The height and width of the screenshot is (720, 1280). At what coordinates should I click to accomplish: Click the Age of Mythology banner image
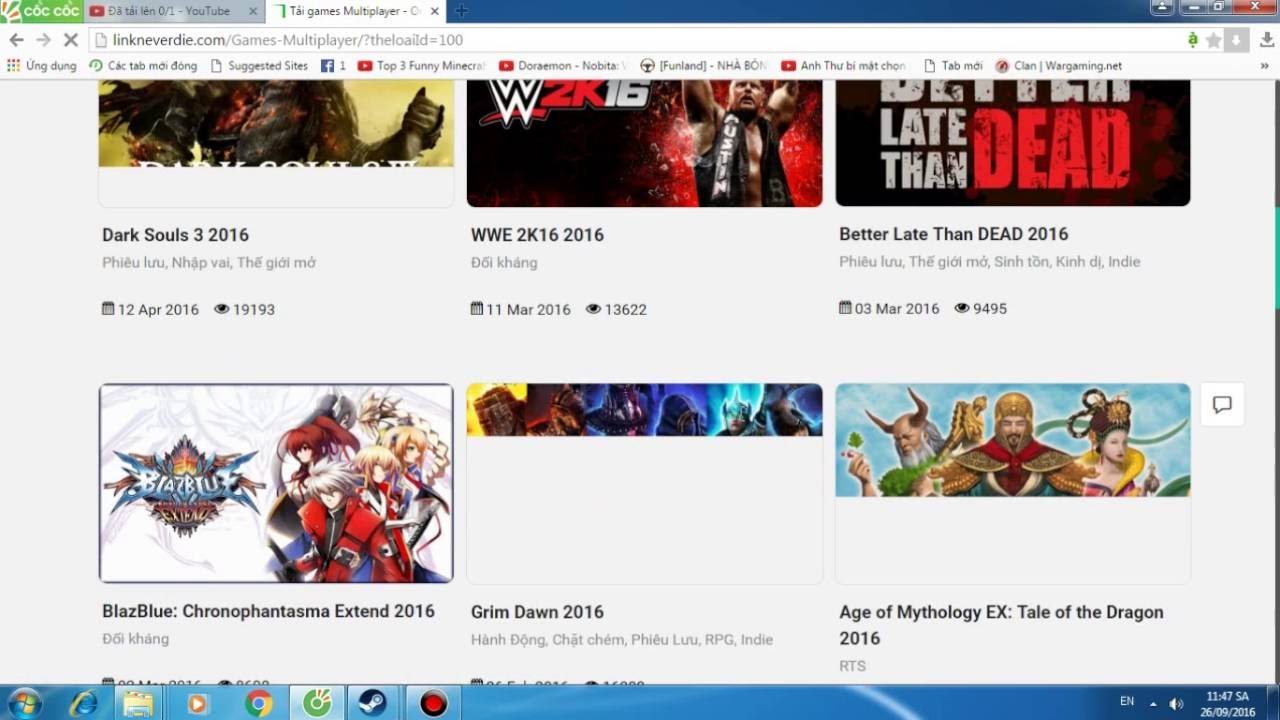coord(1013,440)
